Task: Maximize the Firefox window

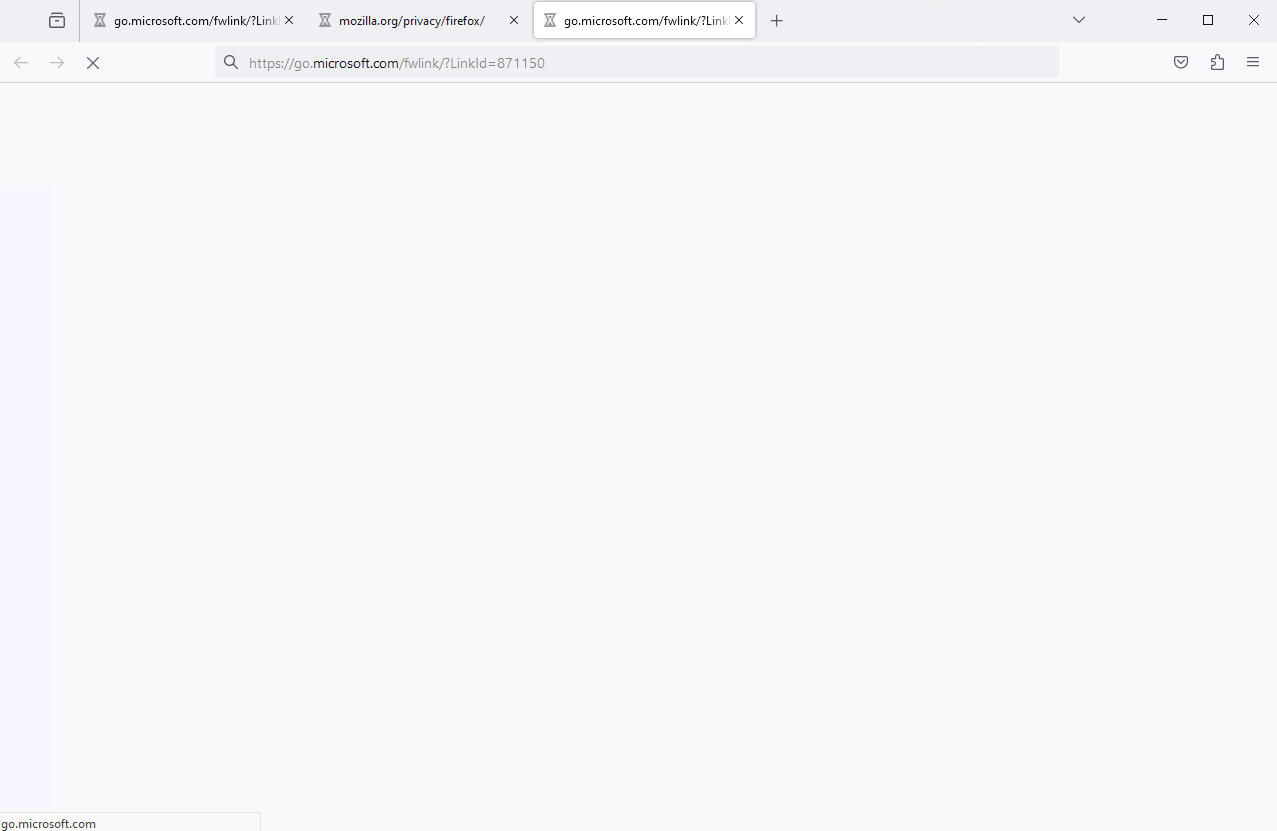Action: point(1208,20)
